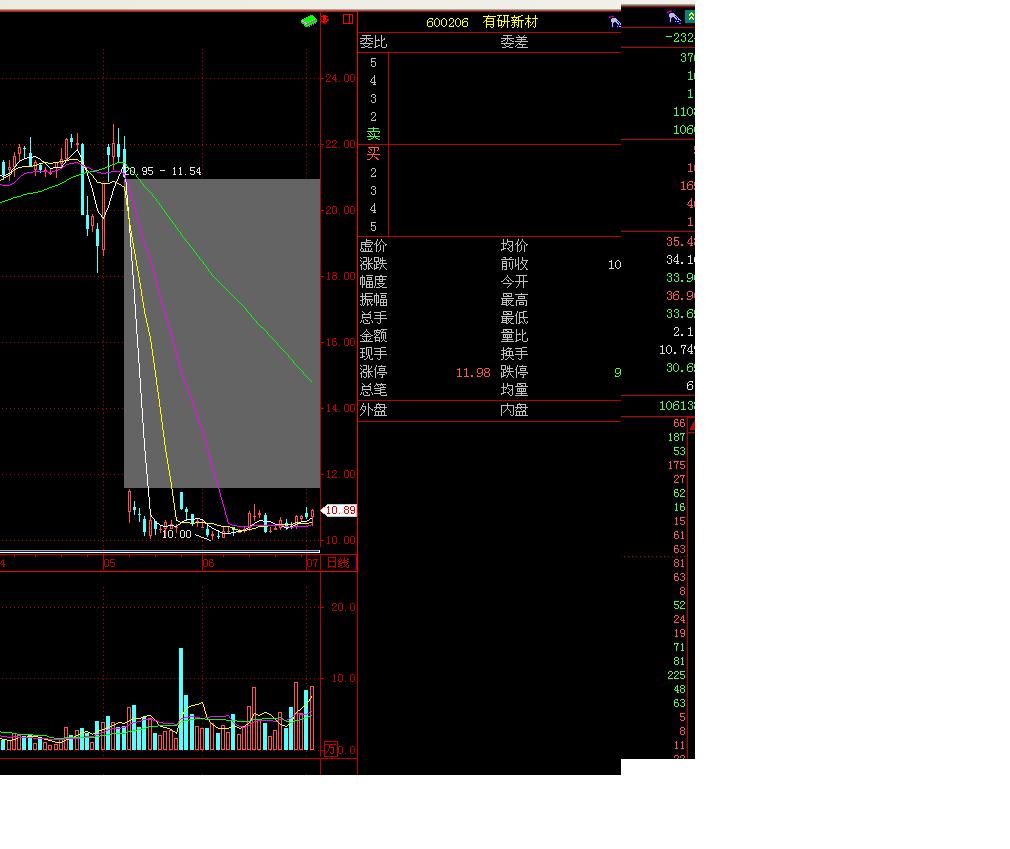
Task: Click the 万 unit marker on volume axis
Action: coord(330,749)
